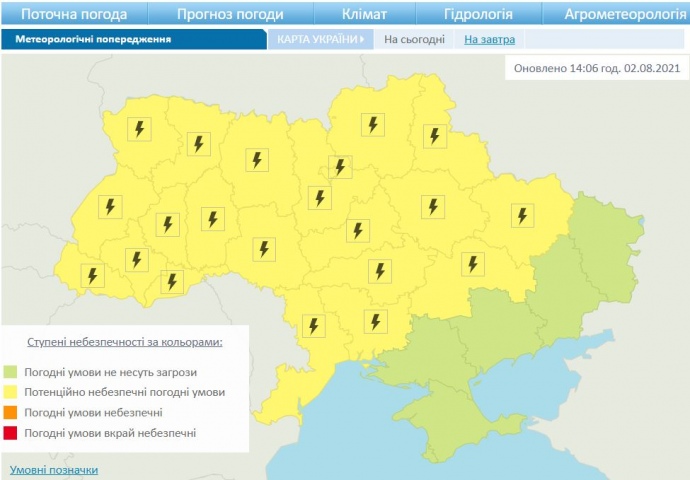
Task: Expand the КАРТА УКРАЇНИ selector
Action: (x=320, y=39)
